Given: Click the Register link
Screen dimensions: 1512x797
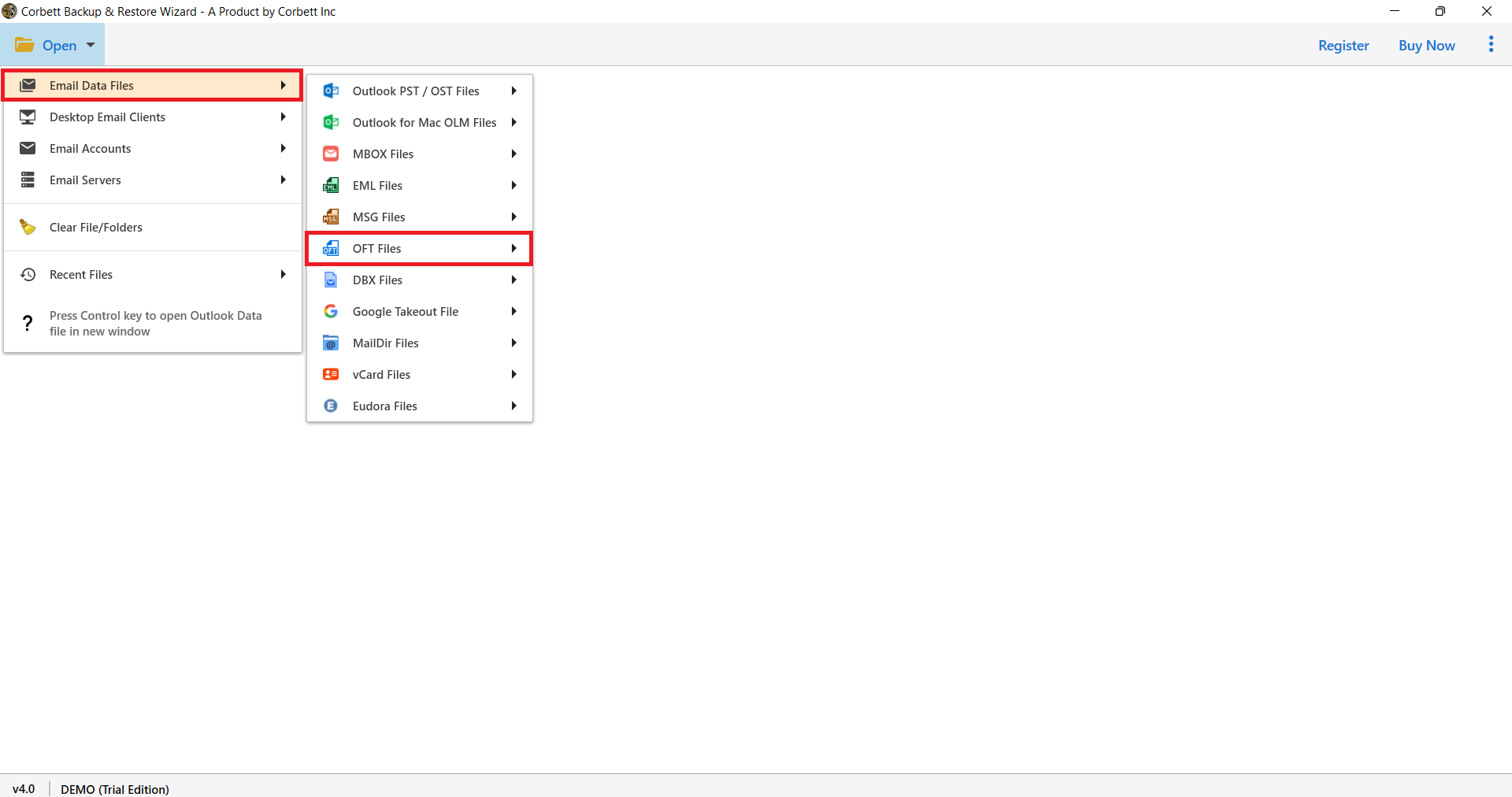Looking at the screenshot, I should pyautogui.click(x=1343, y=45).
